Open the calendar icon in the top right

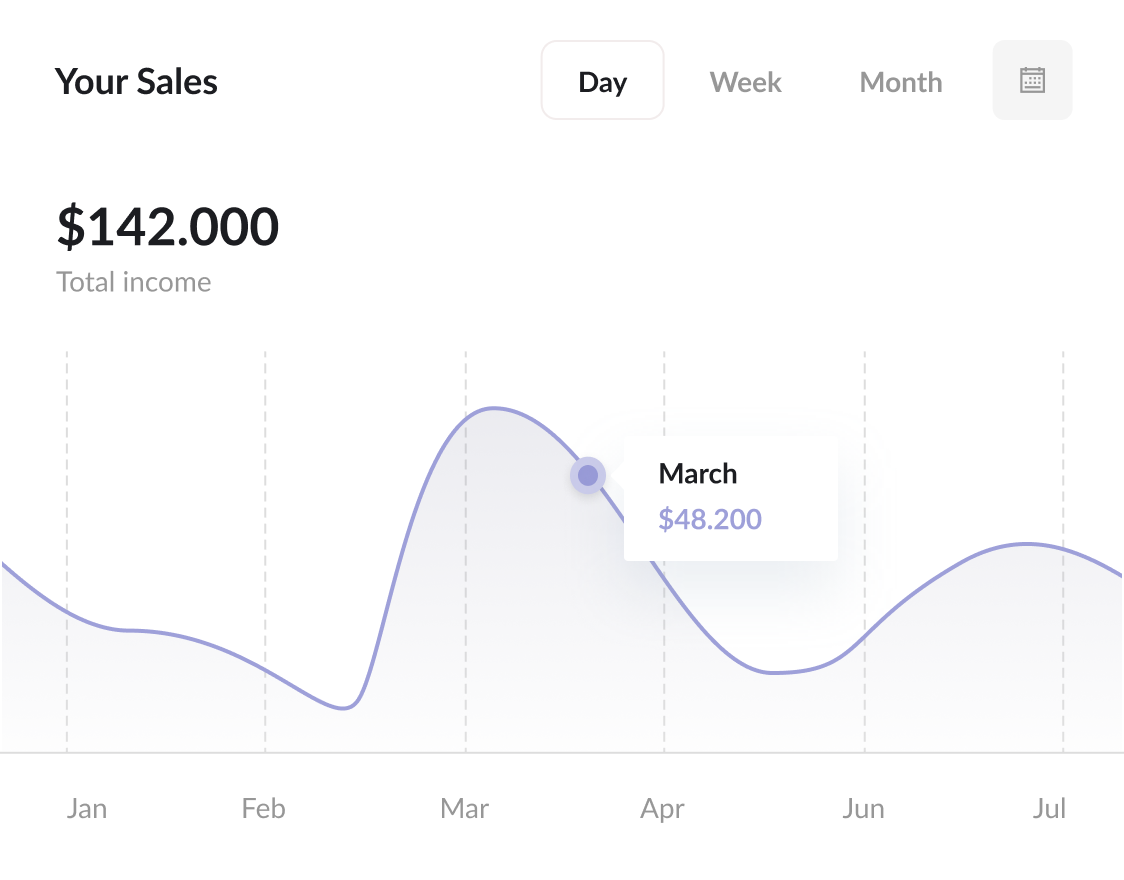coord(1032,80)
